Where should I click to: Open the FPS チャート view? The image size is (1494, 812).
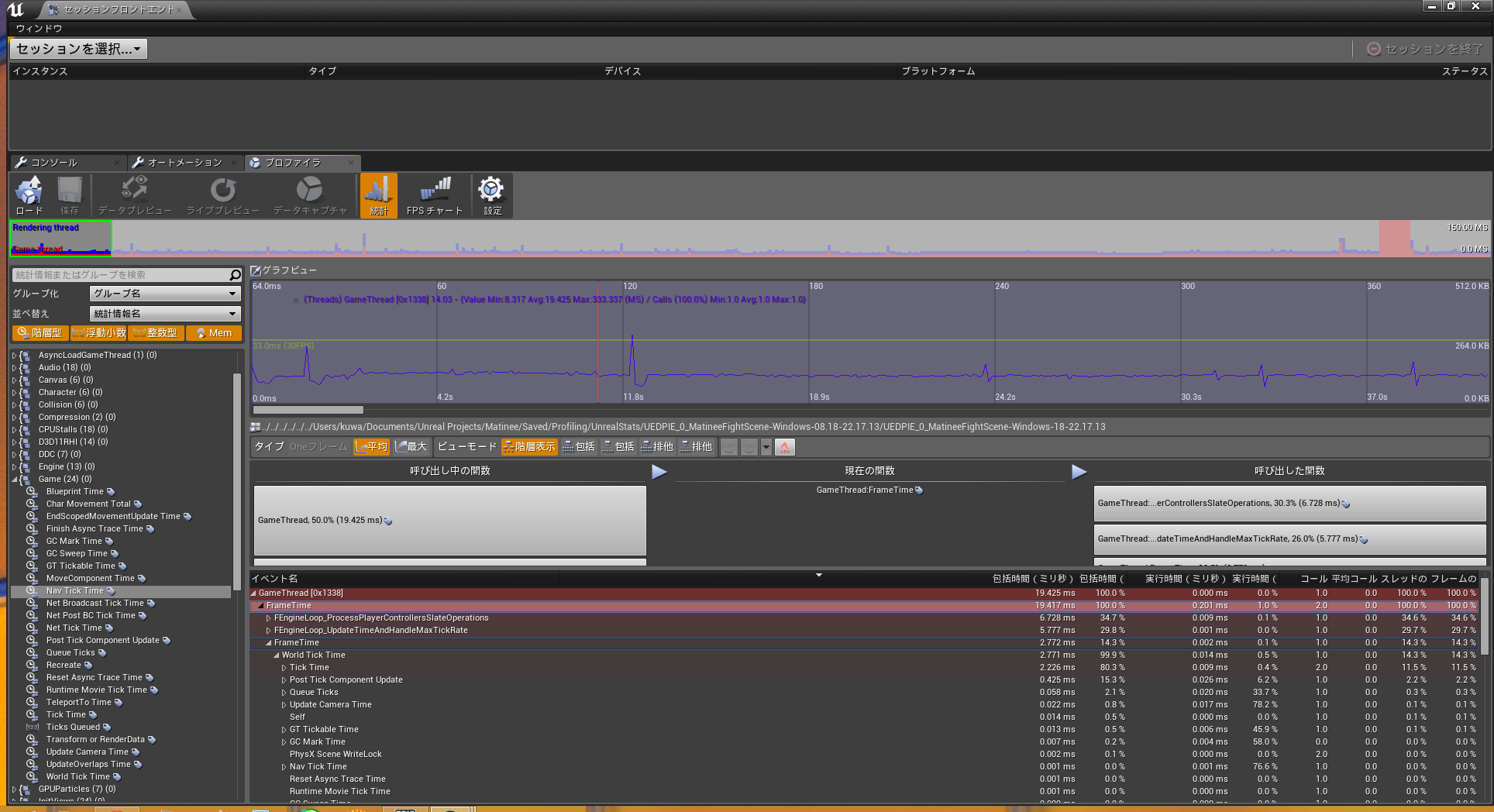[x=434, y=195]
